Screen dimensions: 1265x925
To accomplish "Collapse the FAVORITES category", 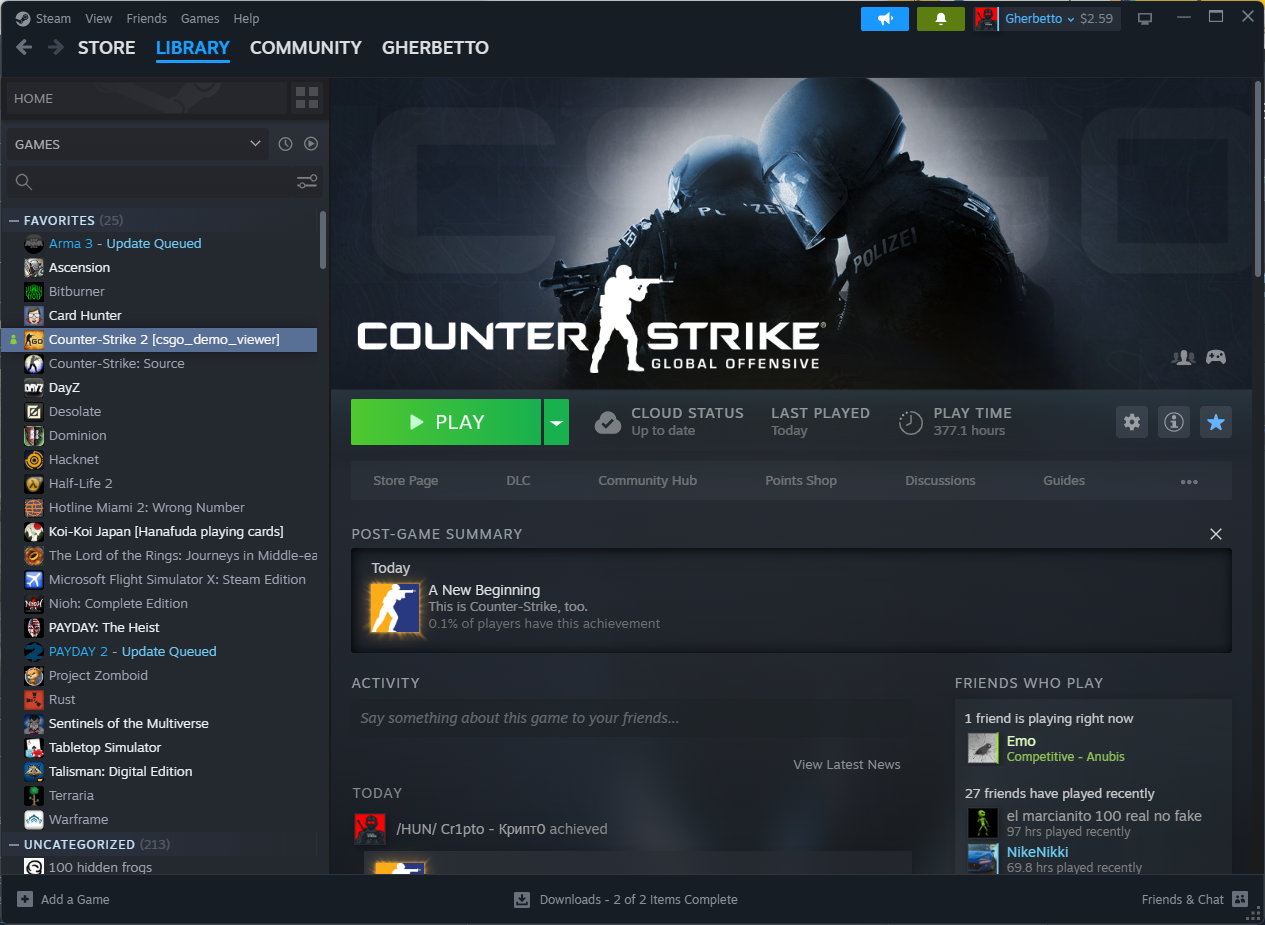I will point(14,220).
